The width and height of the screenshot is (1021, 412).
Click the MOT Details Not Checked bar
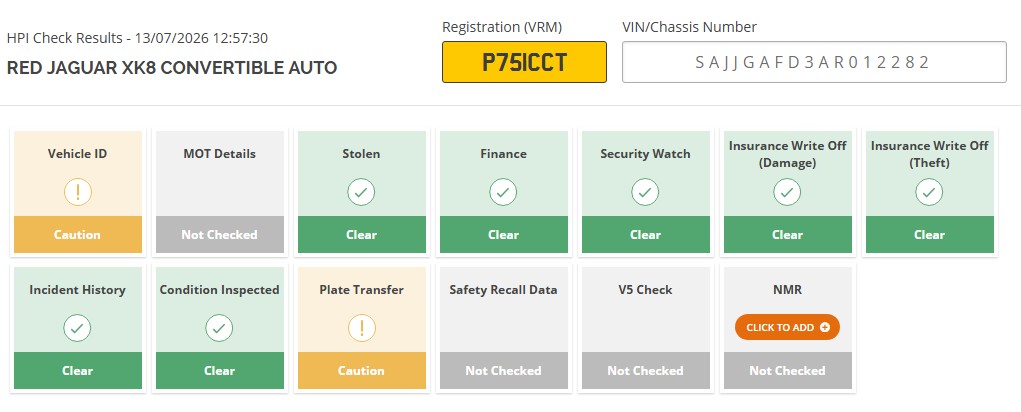coord(219,234)
